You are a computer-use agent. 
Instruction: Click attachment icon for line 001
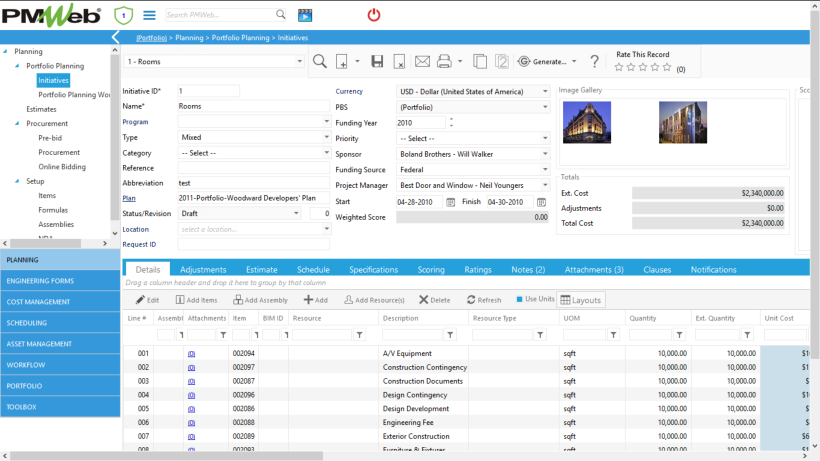pos(191,354)
